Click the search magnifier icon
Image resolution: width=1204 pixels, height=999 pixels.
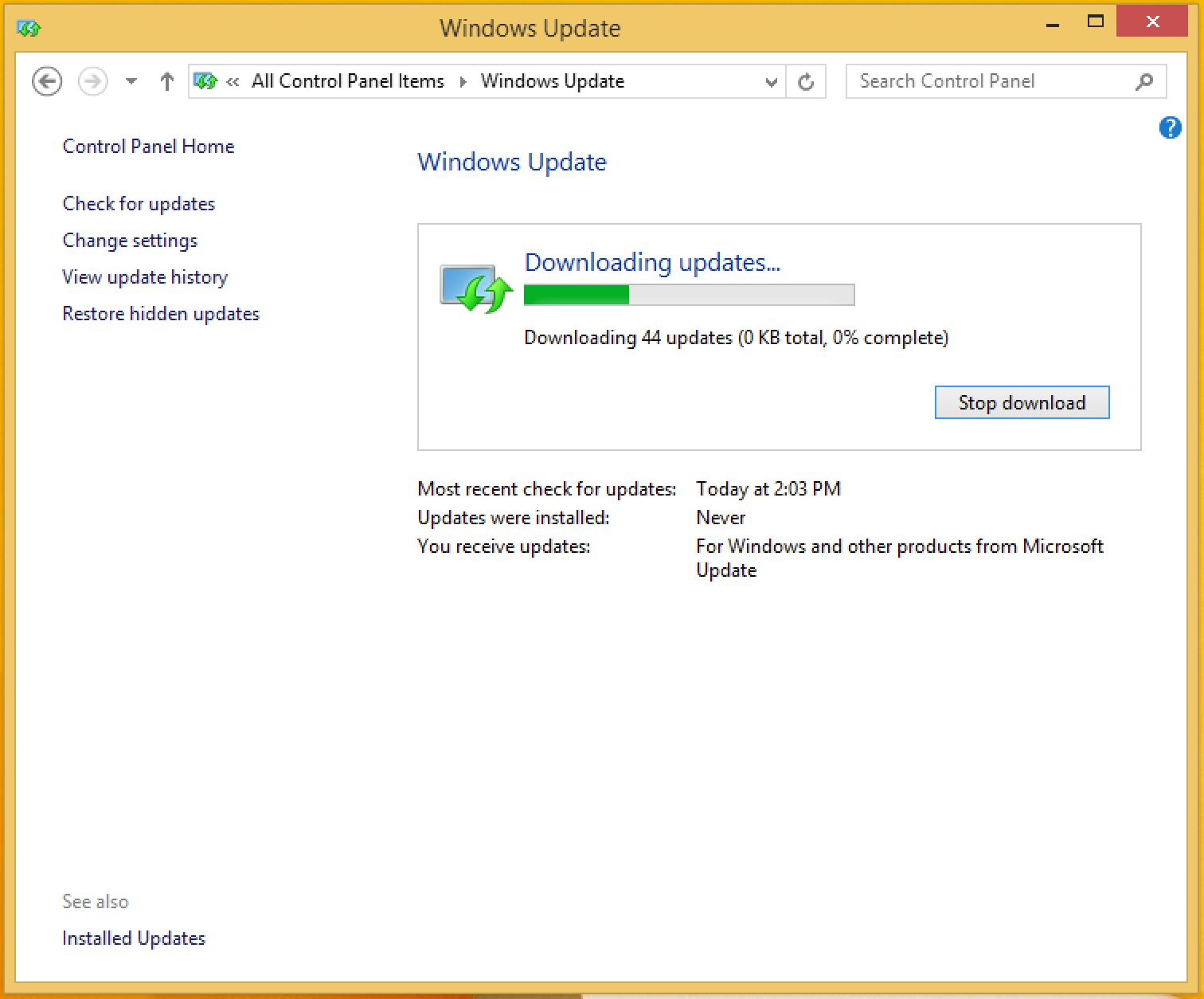(x=1144, y=81)
